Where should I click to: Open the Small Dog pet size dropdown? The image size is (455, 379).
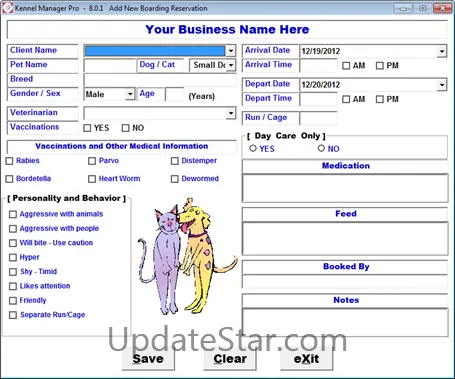231,65
